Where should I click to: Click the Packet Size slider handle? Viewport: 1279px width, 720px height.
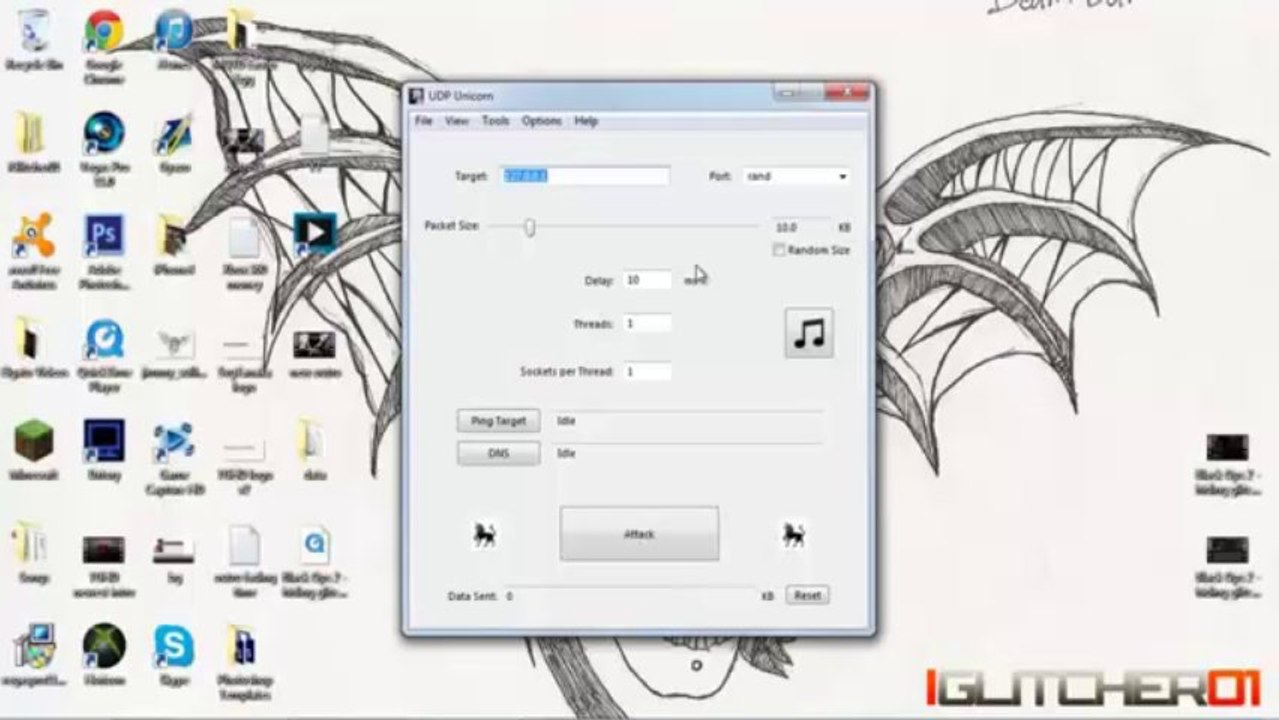coord(529,228)
